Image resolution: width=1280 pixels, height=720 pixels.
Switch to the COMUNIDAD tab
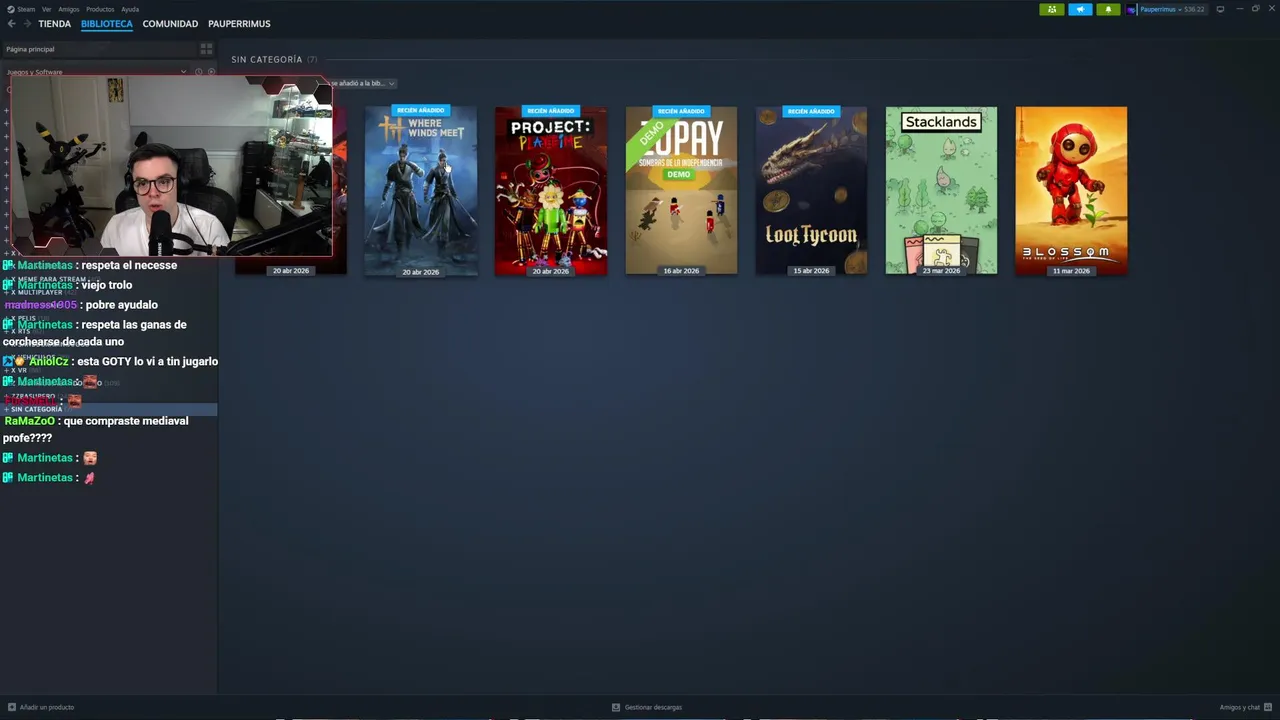[170, 23]
